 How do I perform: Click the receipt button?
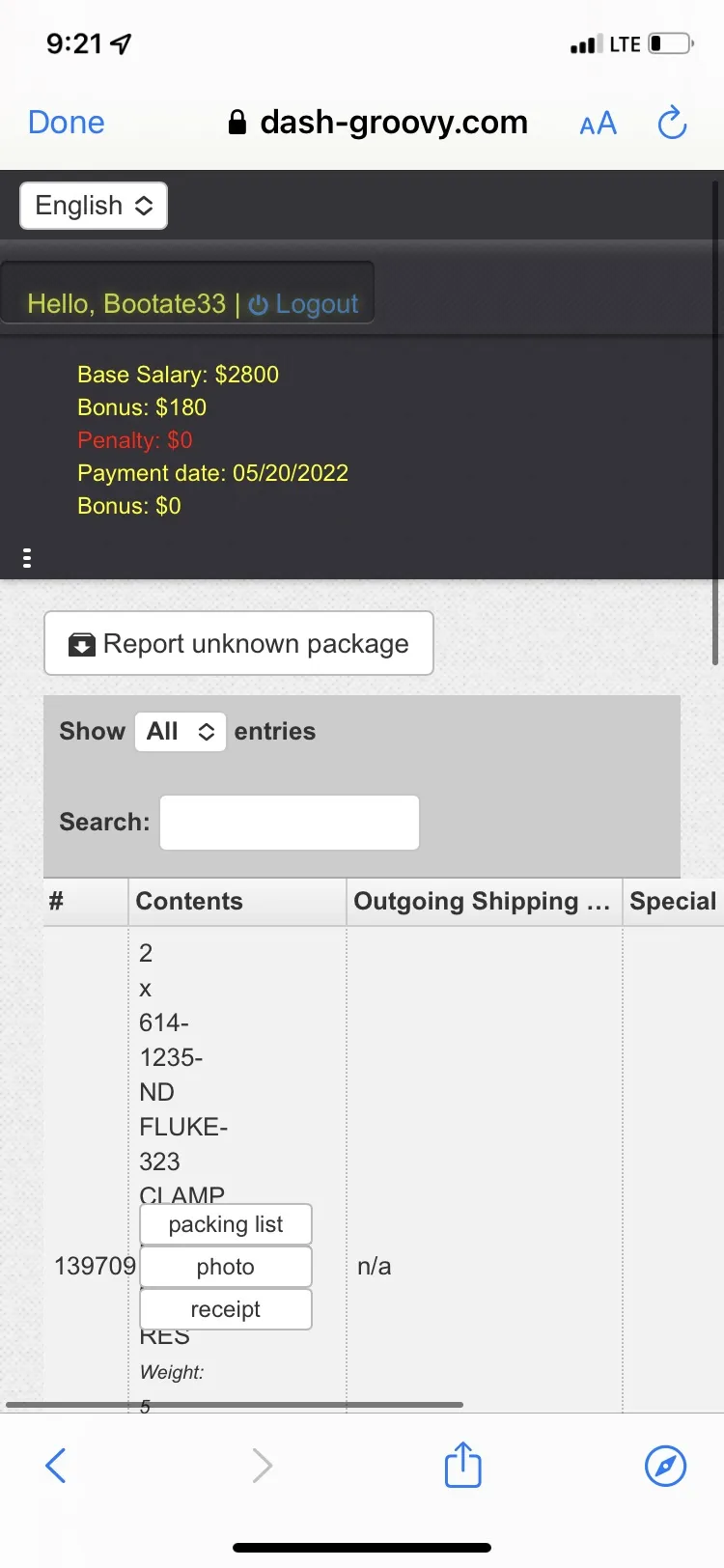226,1309
